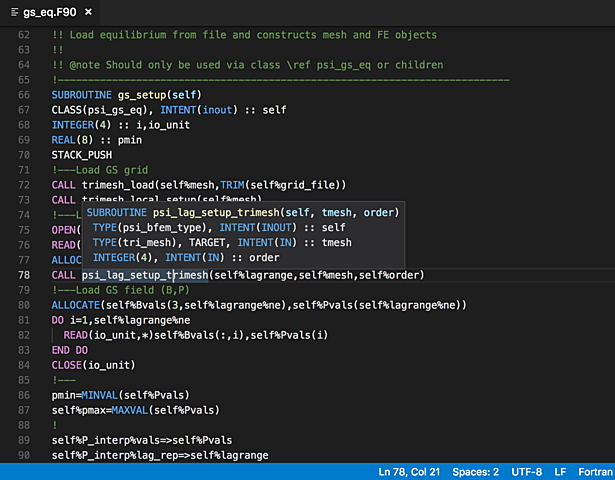Select the gs_eq.F90 tab
615x480 pixels.
click(50, 13)
